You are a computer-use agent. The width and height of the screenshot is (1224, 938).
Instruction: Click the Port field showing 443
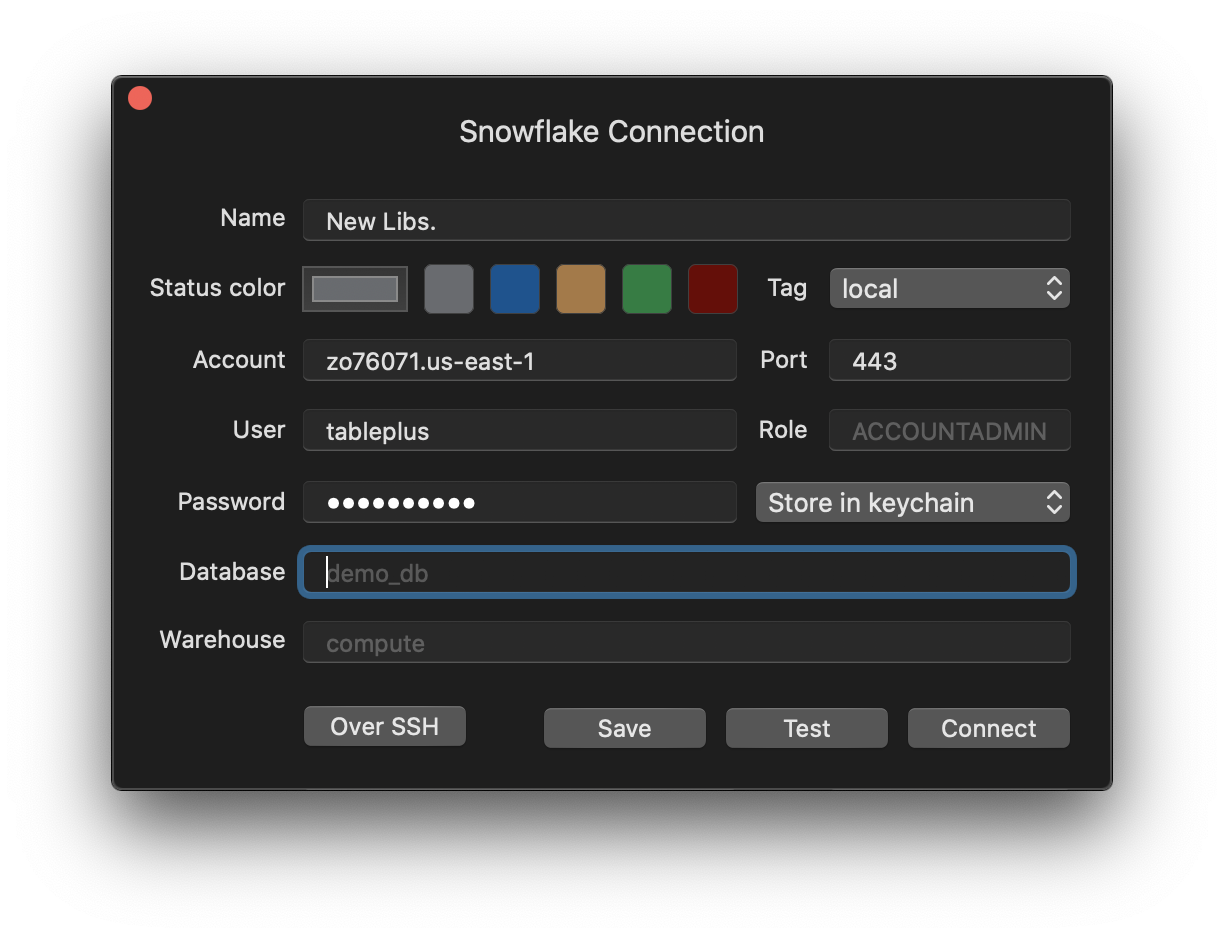(x=948, y=360)
